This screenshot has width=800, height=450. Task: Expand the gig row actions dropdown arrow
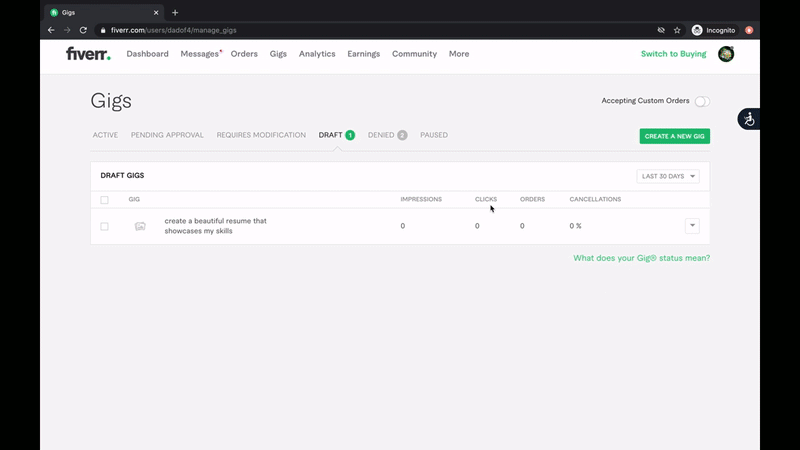click(692, 226)
